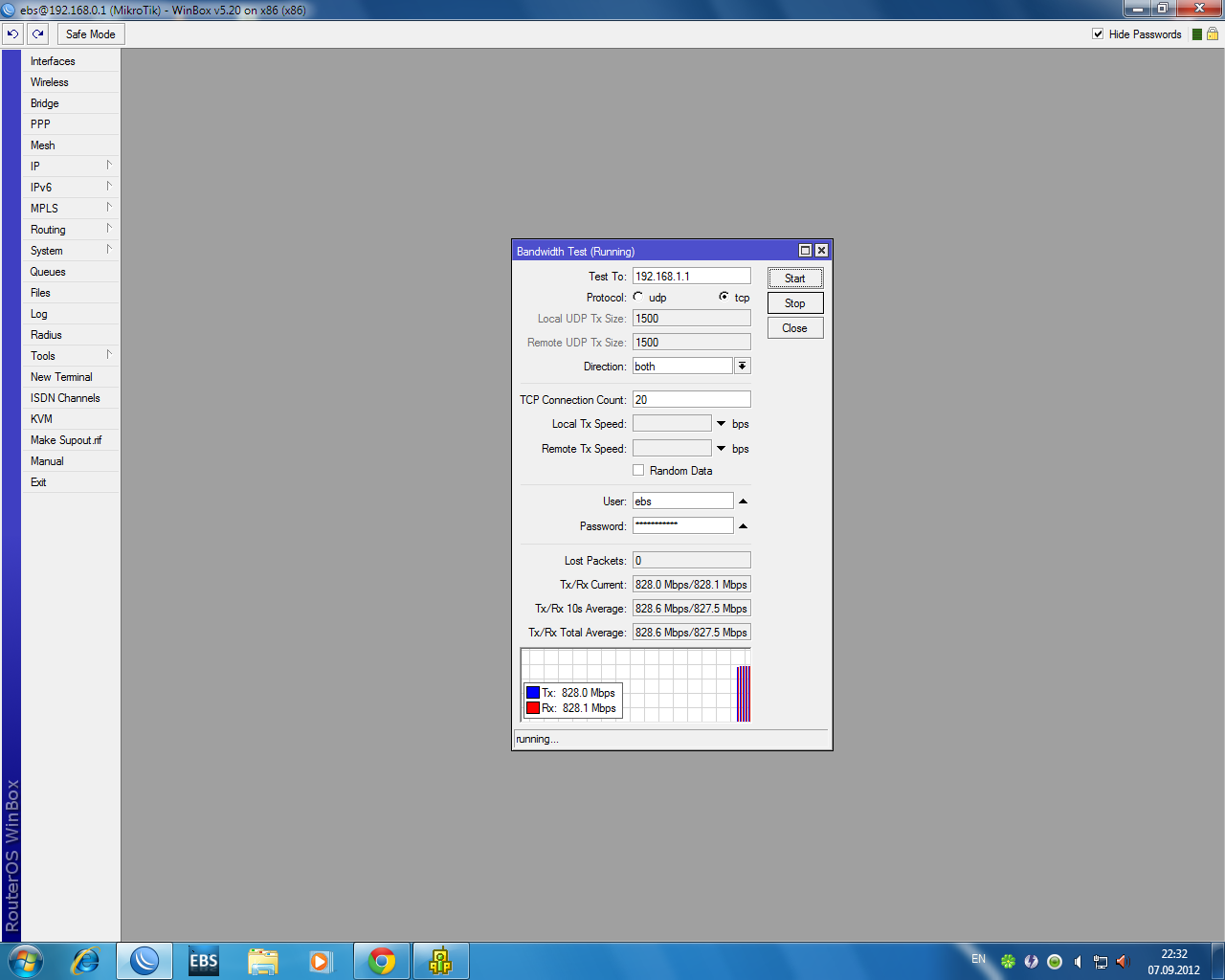Click Show Desktop at taskbar end
Viewport: 1225px width, 980px height.
1218,961
